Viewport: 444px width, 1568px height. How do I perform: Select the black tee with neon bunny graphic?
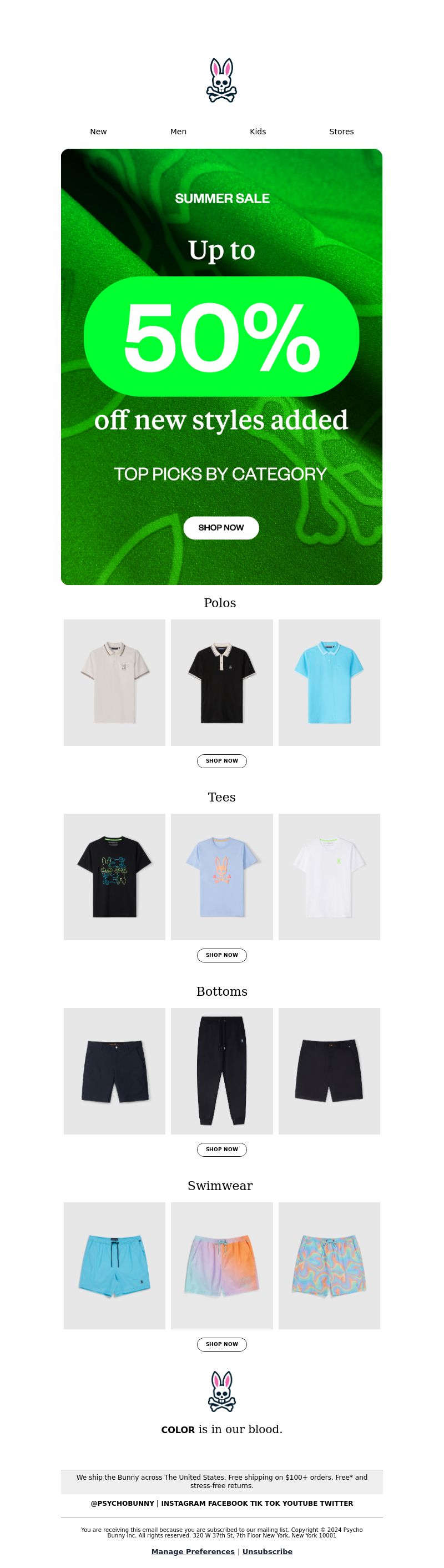(x=114, y=876)
